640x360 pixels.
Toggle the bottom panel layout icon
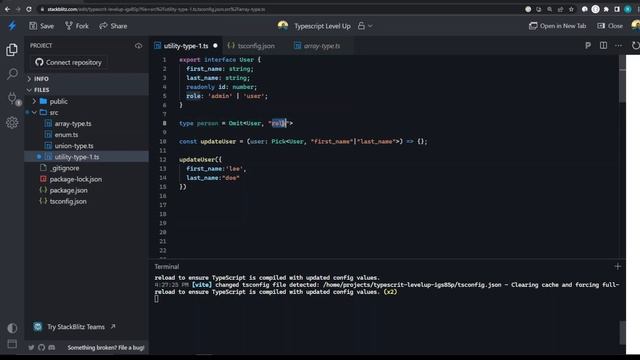point(12,344)
